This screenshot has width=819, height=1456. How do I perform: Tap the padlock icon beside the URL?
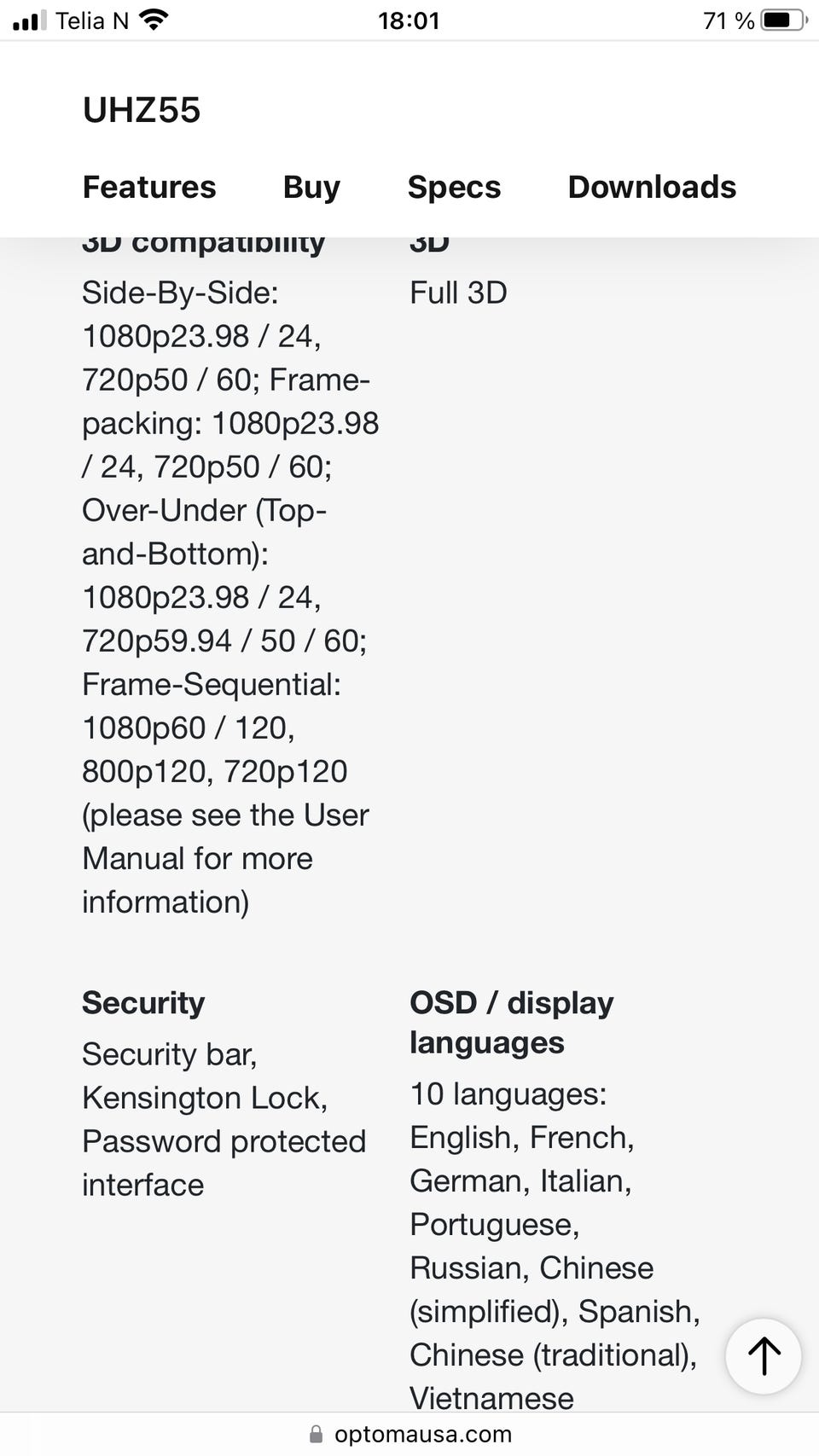[x=316, y=1435]
